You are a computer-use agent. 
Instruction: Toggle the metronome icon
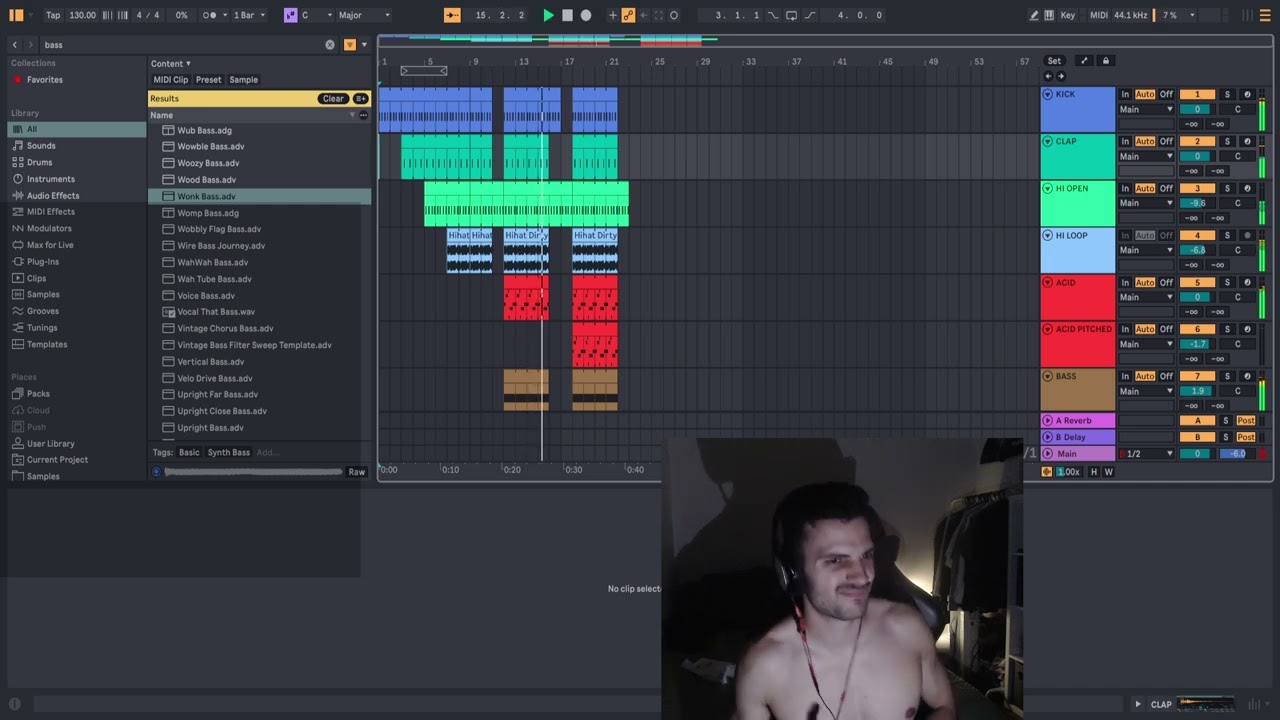[211, 15]
